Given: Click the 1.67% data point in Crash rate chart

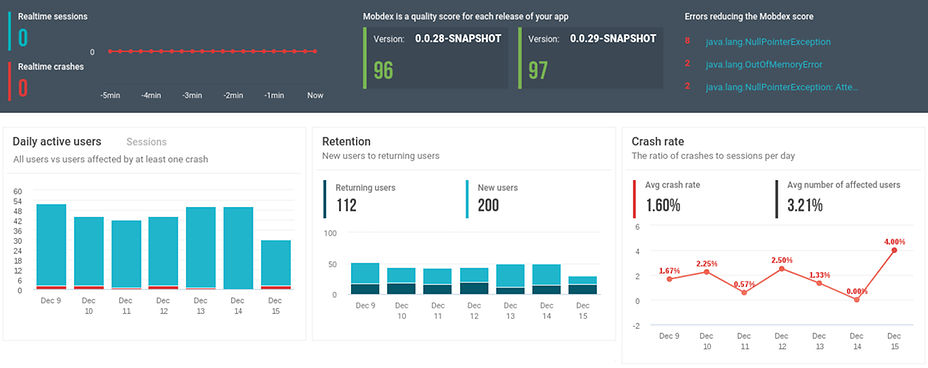Looking at the screenshot, I should coord(669,279).
